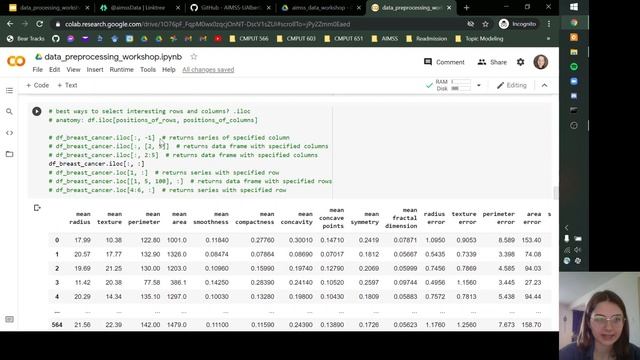Open the code snippets sidebar icon

point(9,133)
